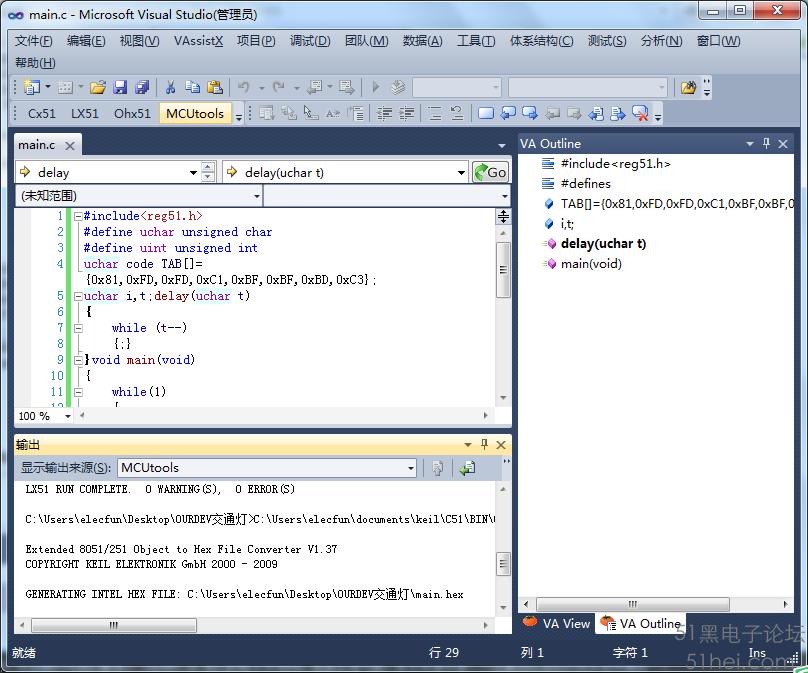
Task: Click the Open File folder icon
Action: 97,88
